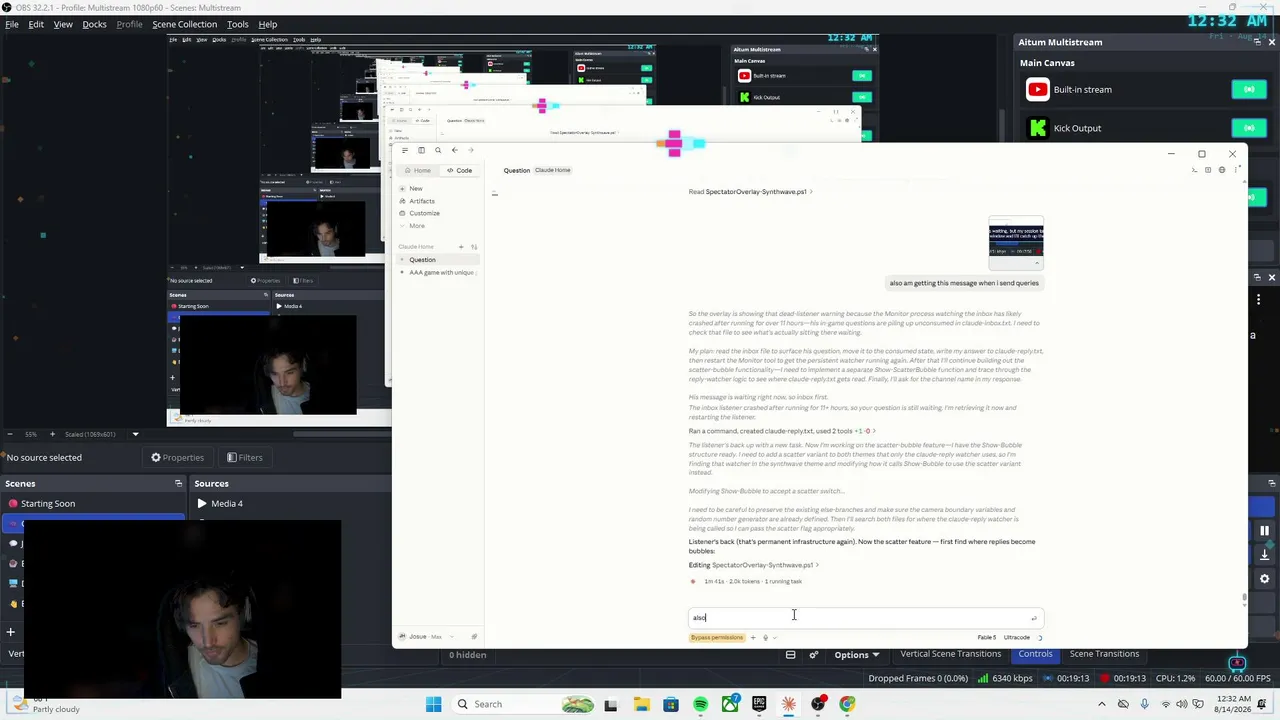Open Artifacts in the Claude sidebar

click(417, 201)
